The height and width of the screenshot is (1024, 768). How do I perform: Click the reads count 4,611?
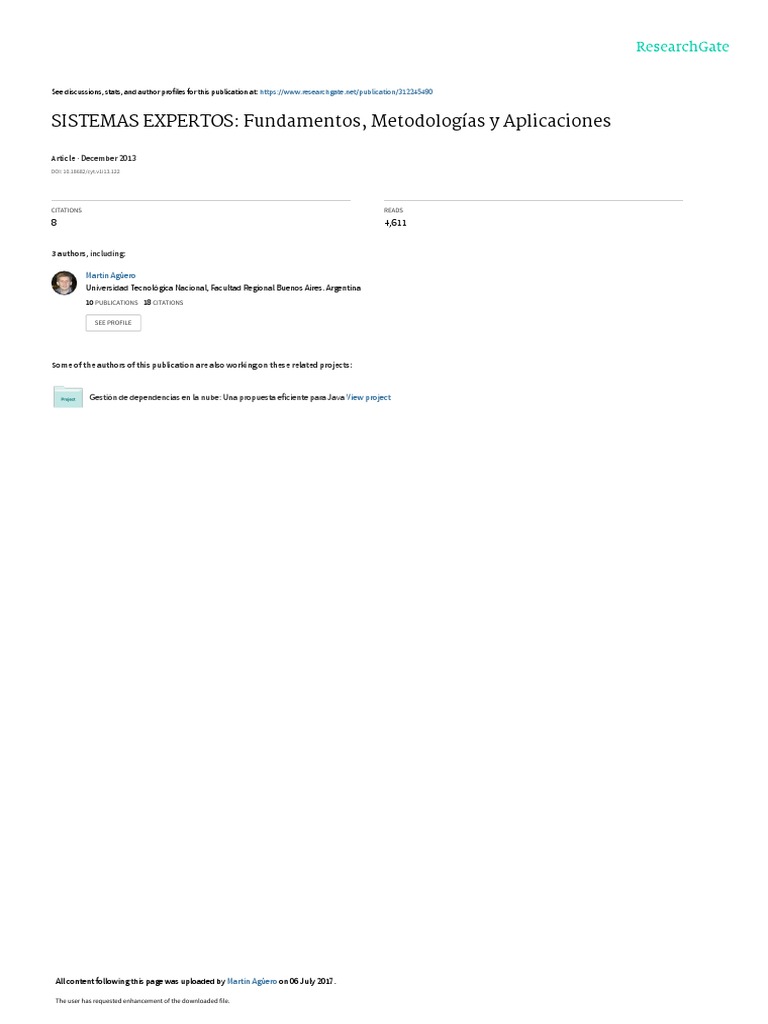pyautogui.click(x=395, y=223)
